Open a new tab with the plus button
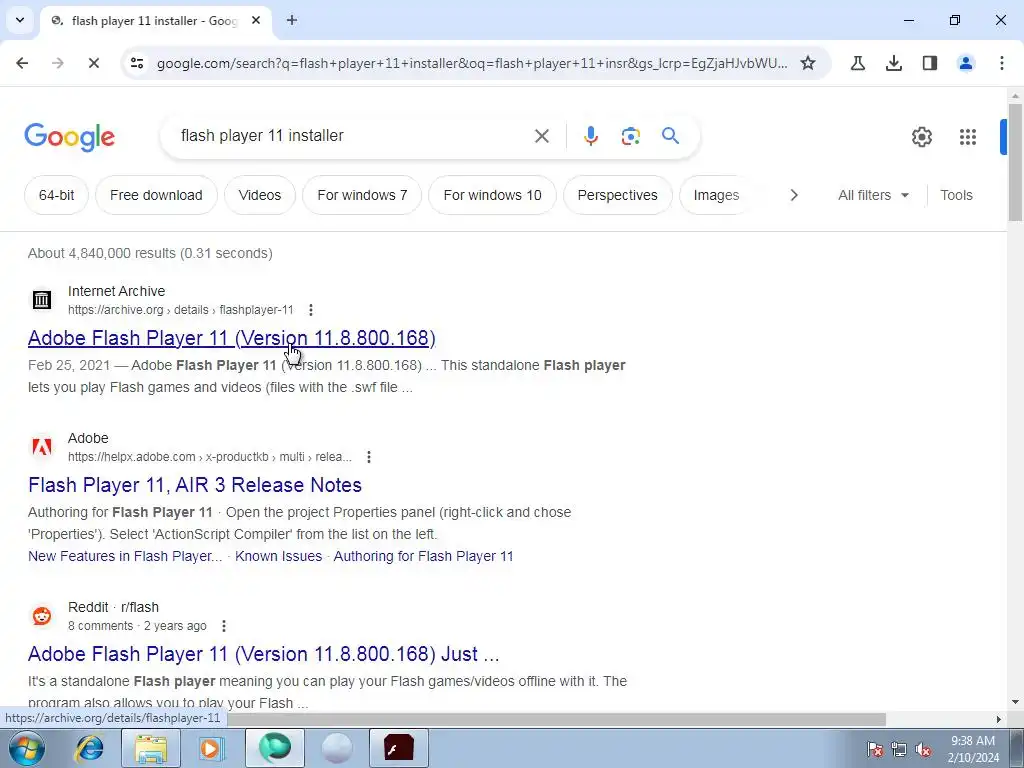1024x768 pixels. tap(292, 20)
